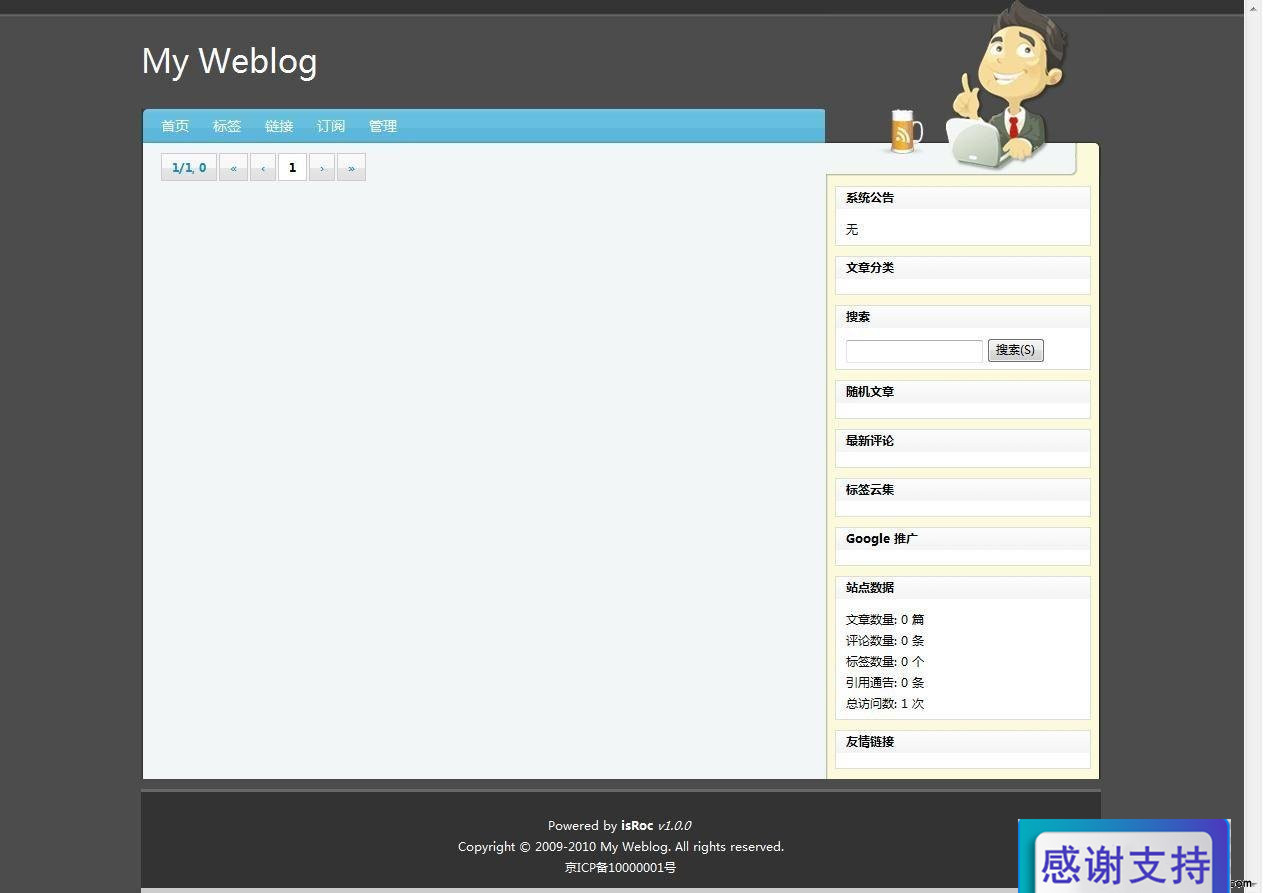Click the 评论数量: 0 条 statistic
This screenshot has width=1263, height=893.
(x=885, y=641)
